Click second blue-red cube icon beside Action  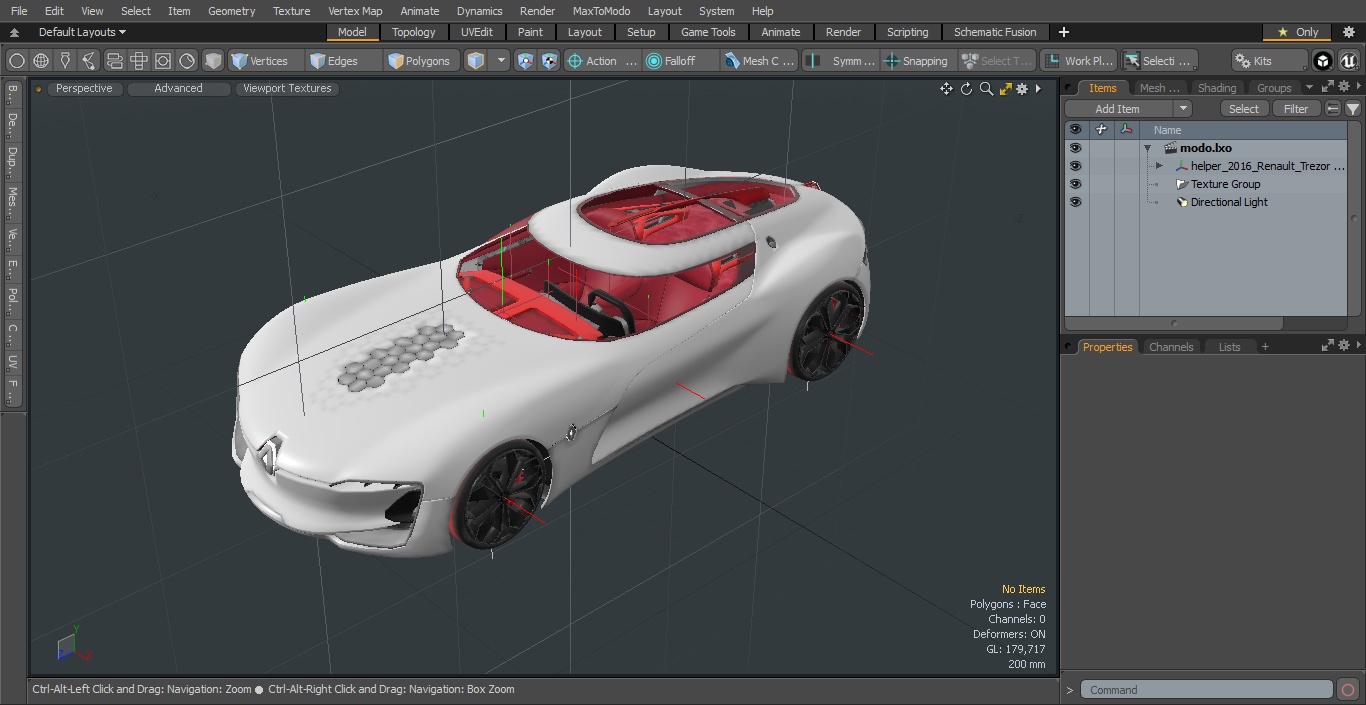(x=550, y=61)
